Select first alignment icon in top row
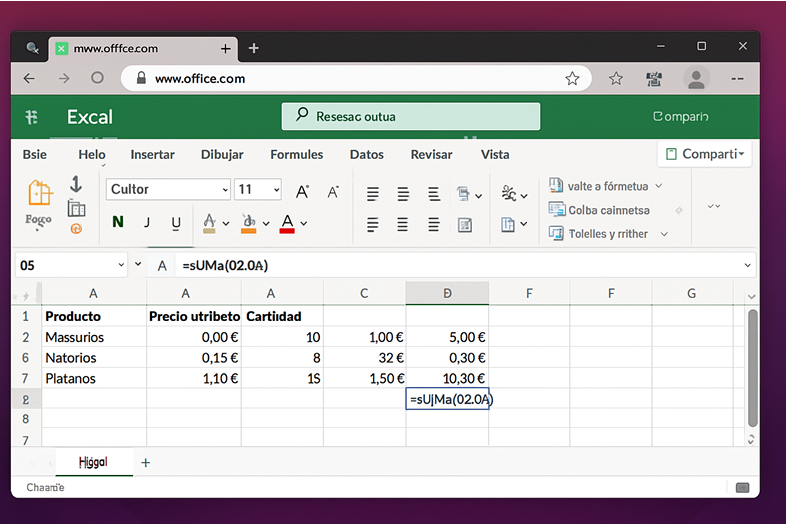 (x=372, y=194)
